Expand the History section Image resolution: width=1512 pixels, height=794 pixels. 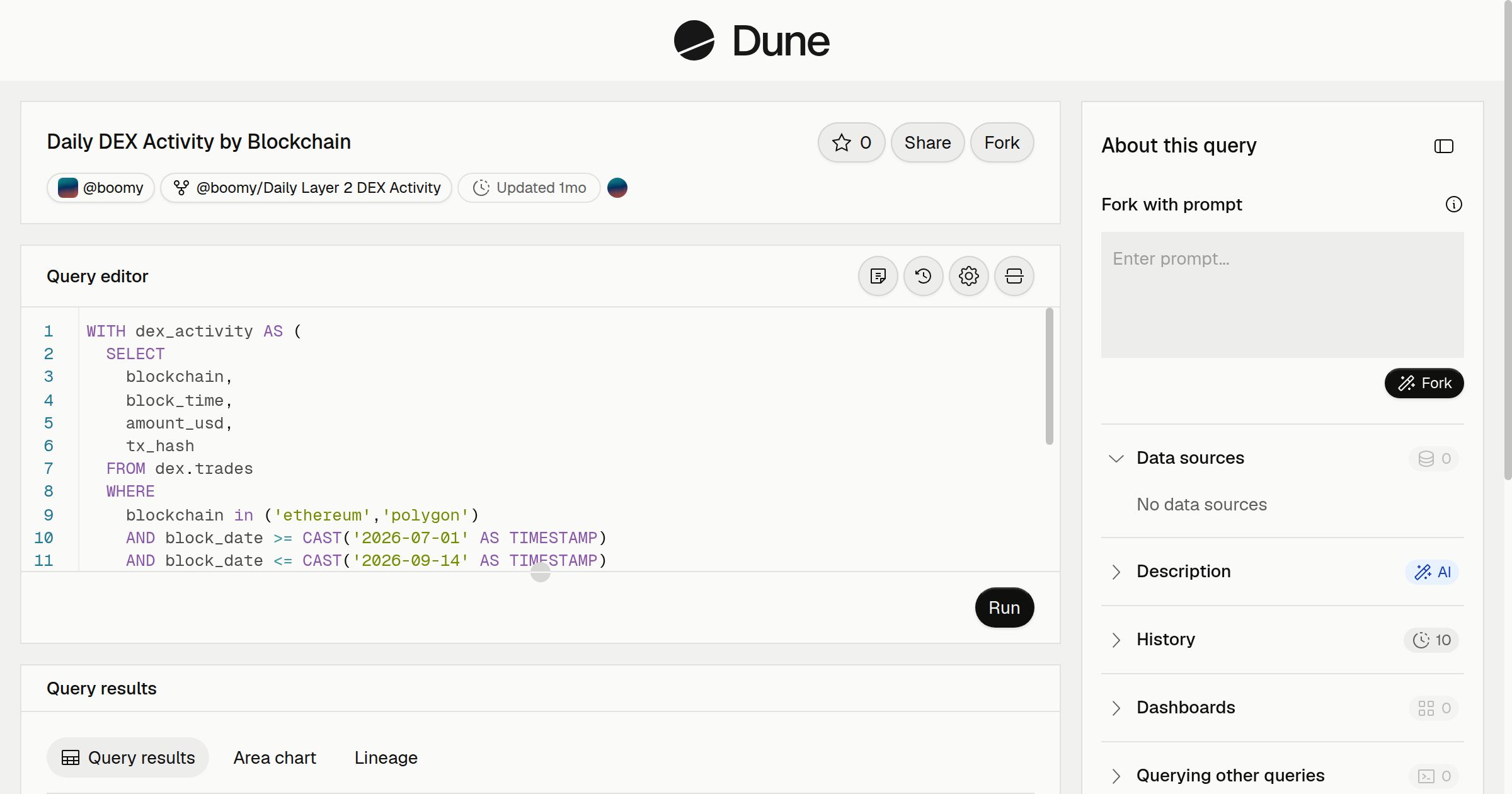(1116, 640)
